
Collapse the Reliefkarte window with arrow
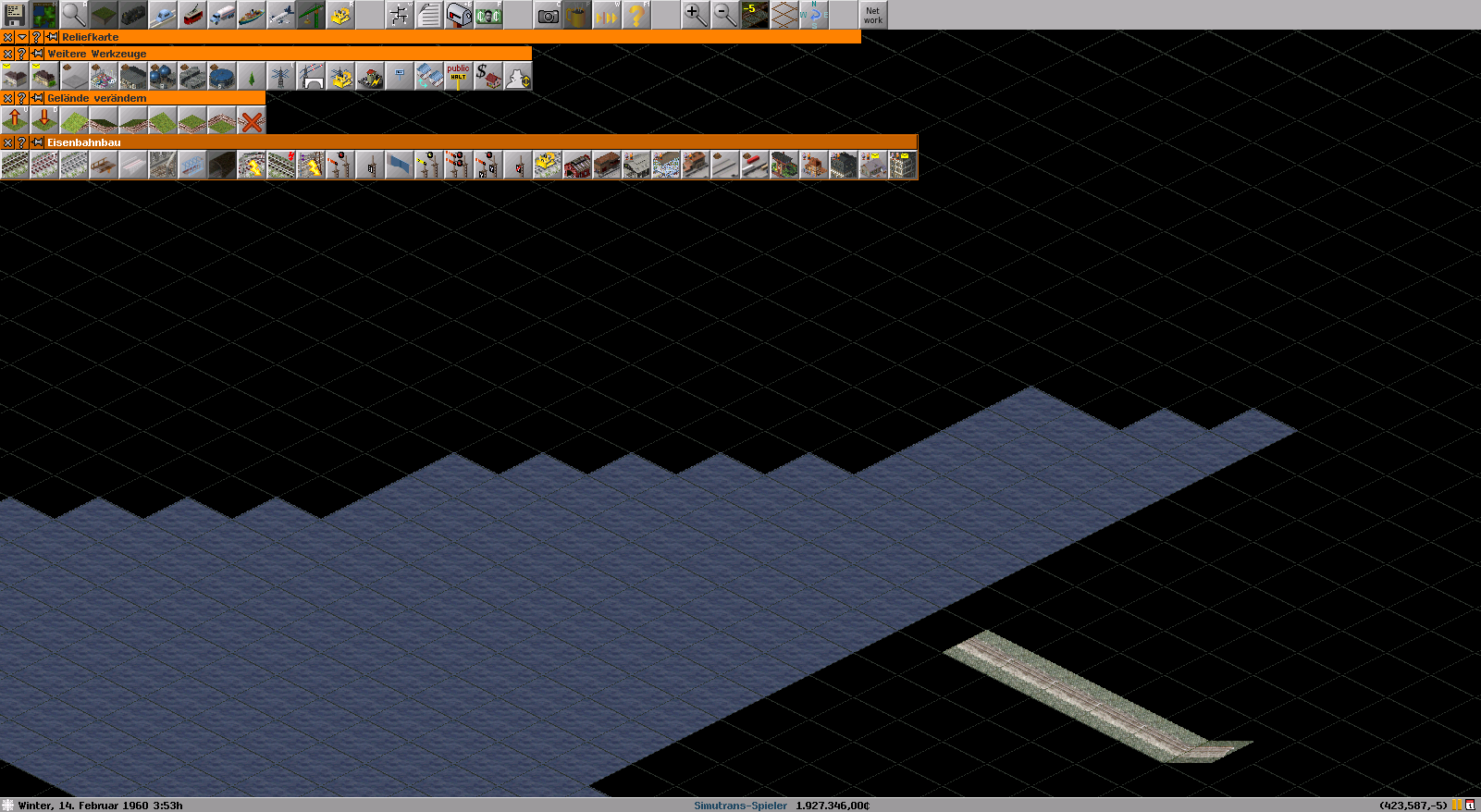click(x=22, y=37)
